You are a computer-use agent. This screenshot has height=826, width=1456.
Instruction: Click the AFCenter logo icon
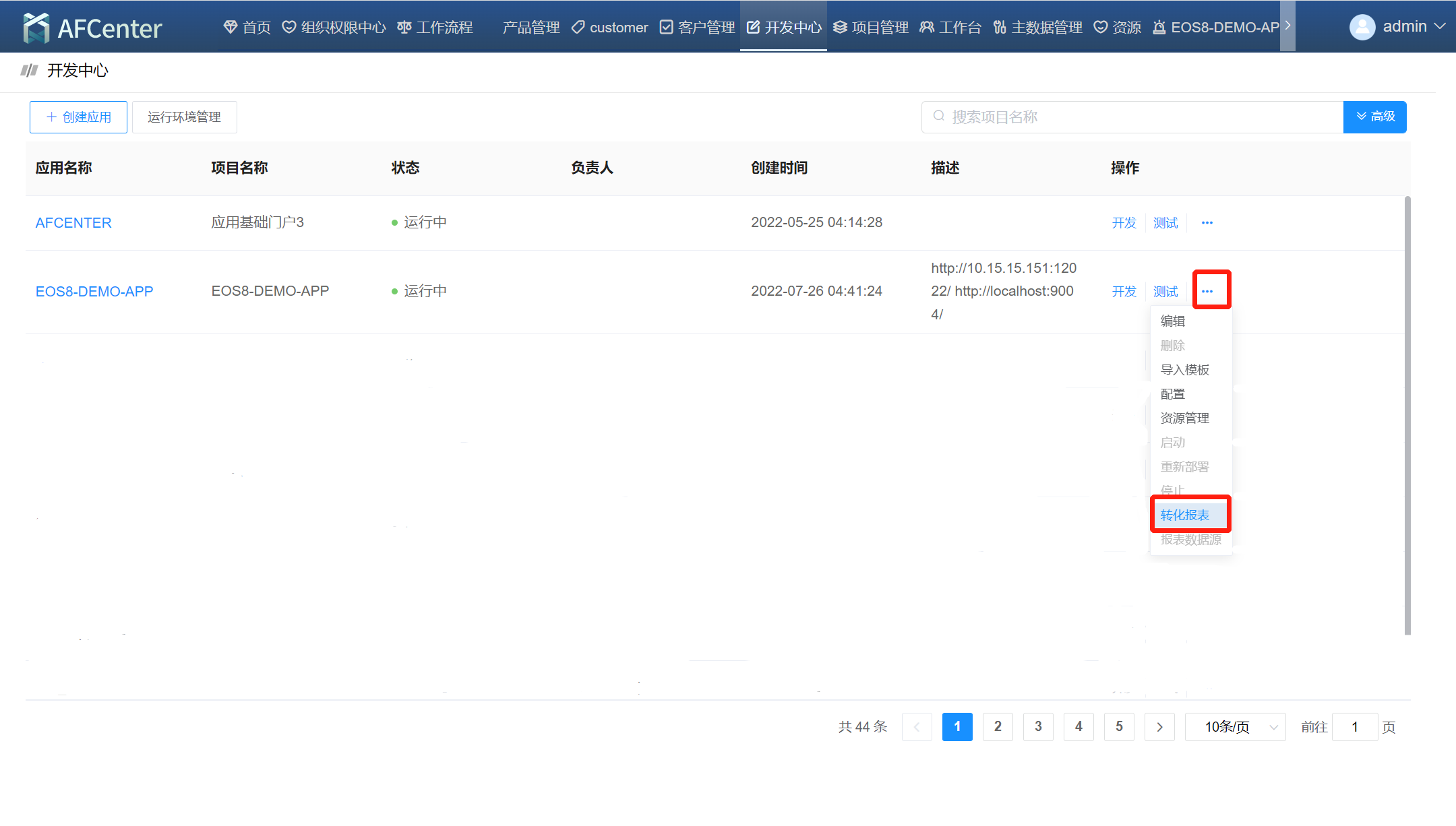click(36, 28)
